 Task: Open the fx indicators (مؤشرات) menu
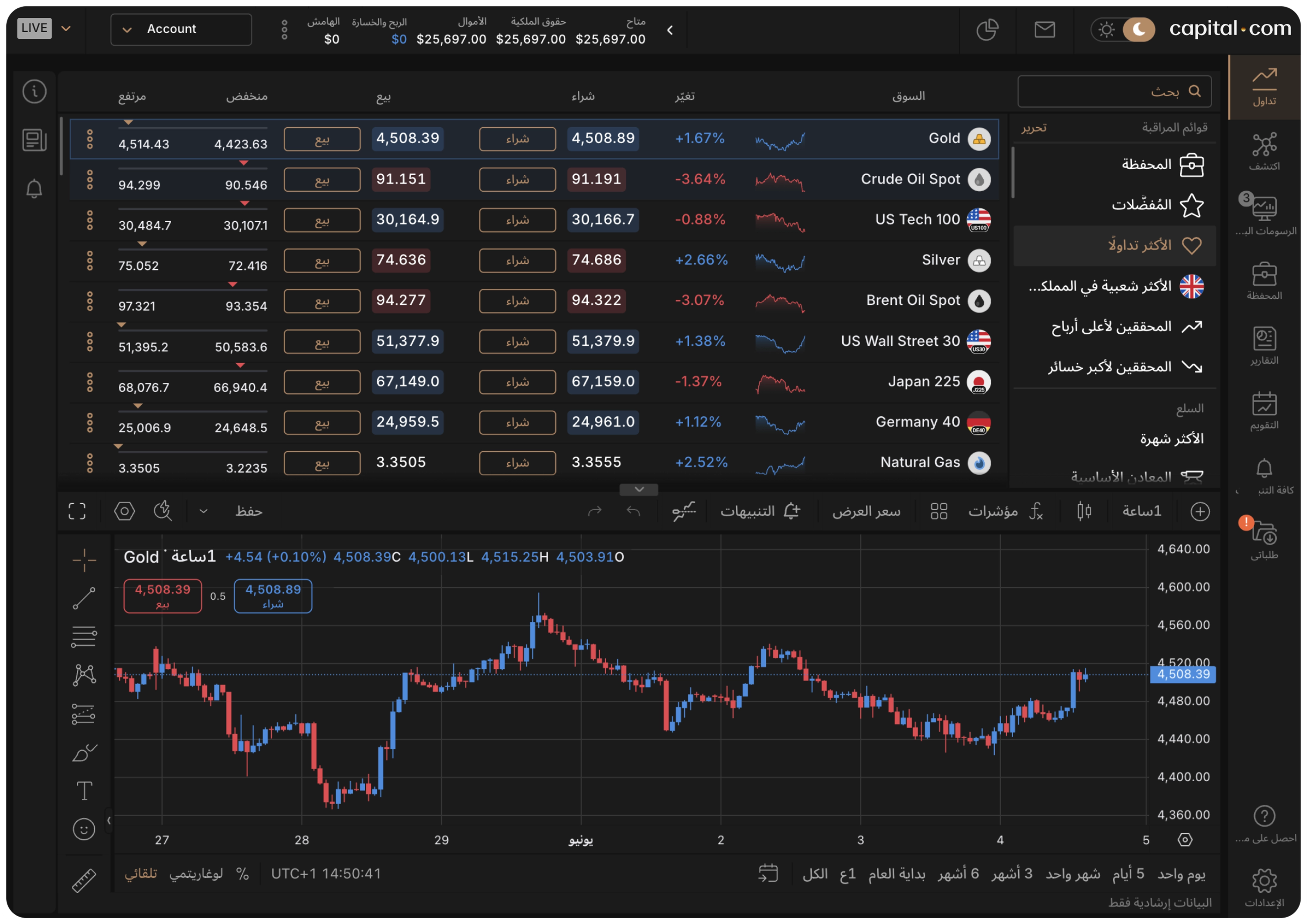[x=1006, y=511]
